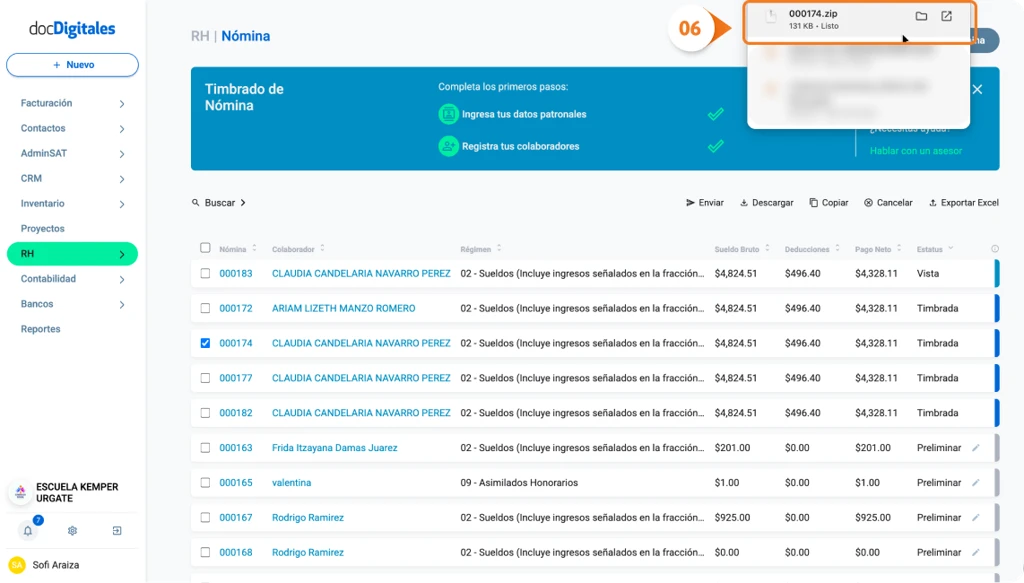This screenshot has height=583, width=1024.
Task: Click the Sofi Araiza avatar
Action: (17, 565)
